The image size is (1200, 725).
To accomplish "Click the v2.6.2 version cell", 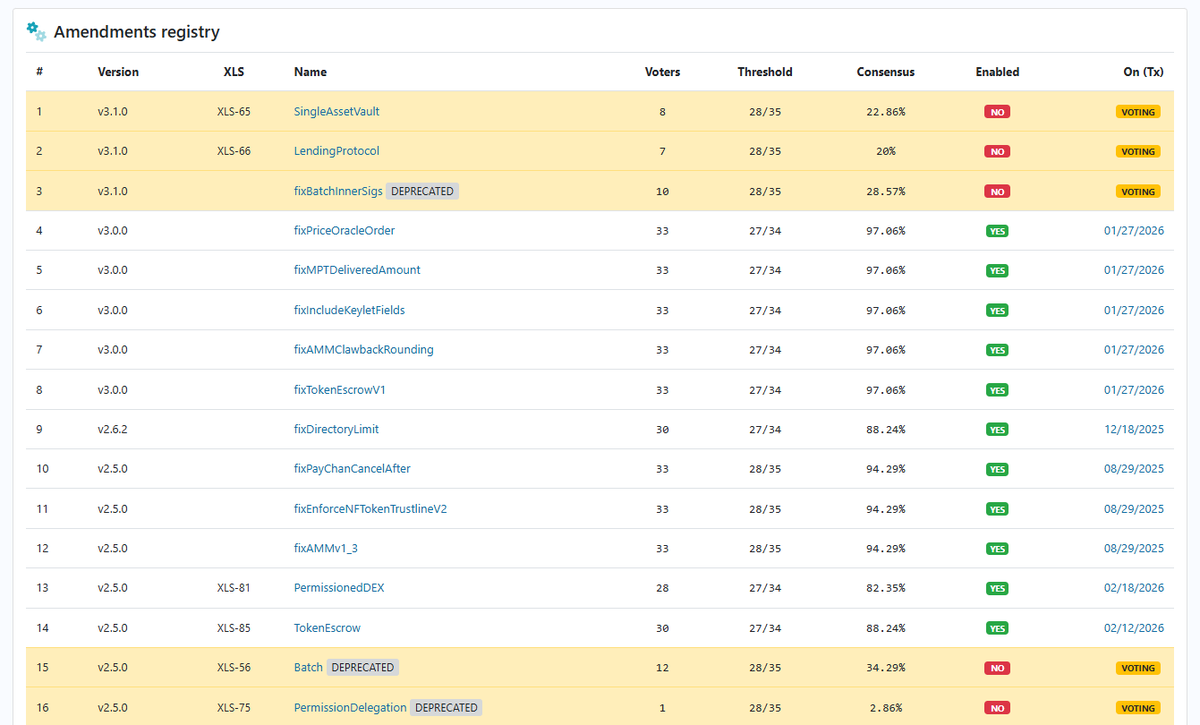I will (x=113, y=429).
